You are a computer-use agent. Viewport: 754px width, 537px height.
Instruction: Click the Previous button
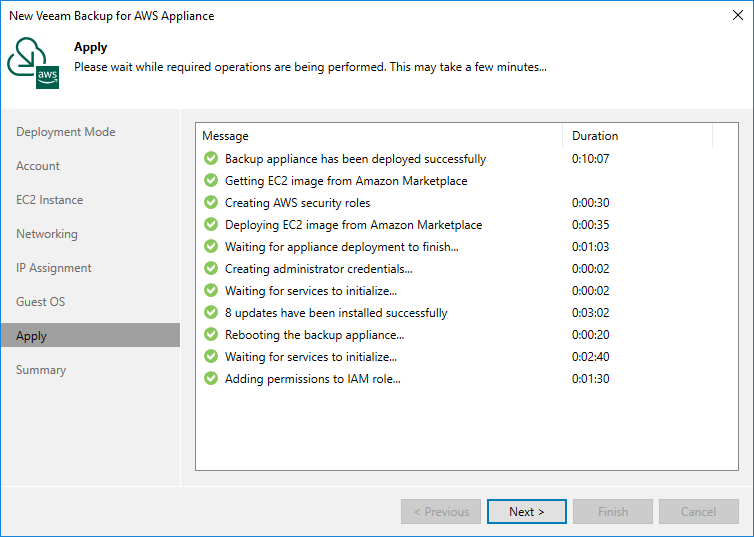coord(441,512)
